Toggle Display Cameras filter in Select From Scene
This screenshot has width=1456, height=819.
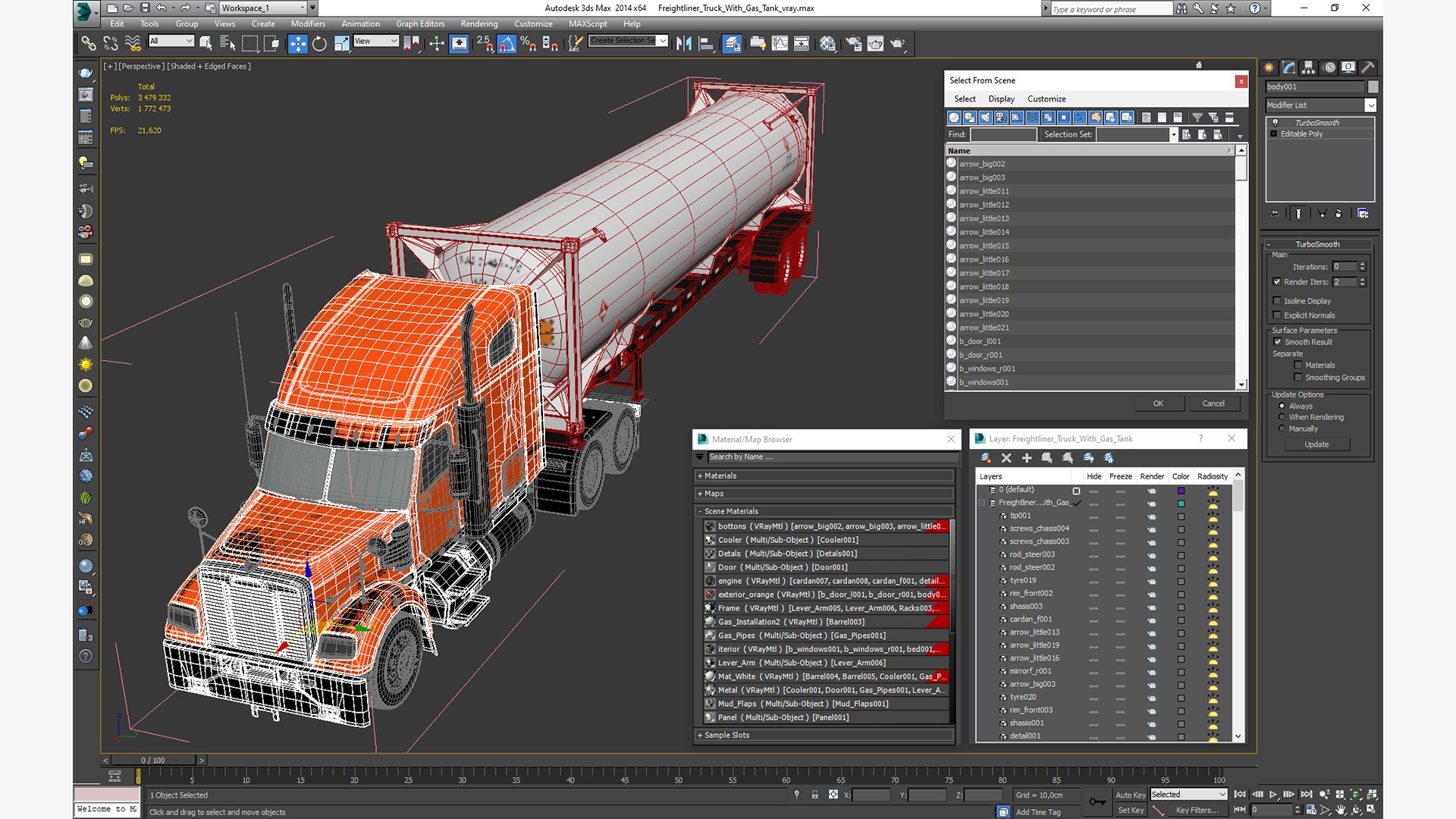pyautogui.click(x=1001, y=118)
